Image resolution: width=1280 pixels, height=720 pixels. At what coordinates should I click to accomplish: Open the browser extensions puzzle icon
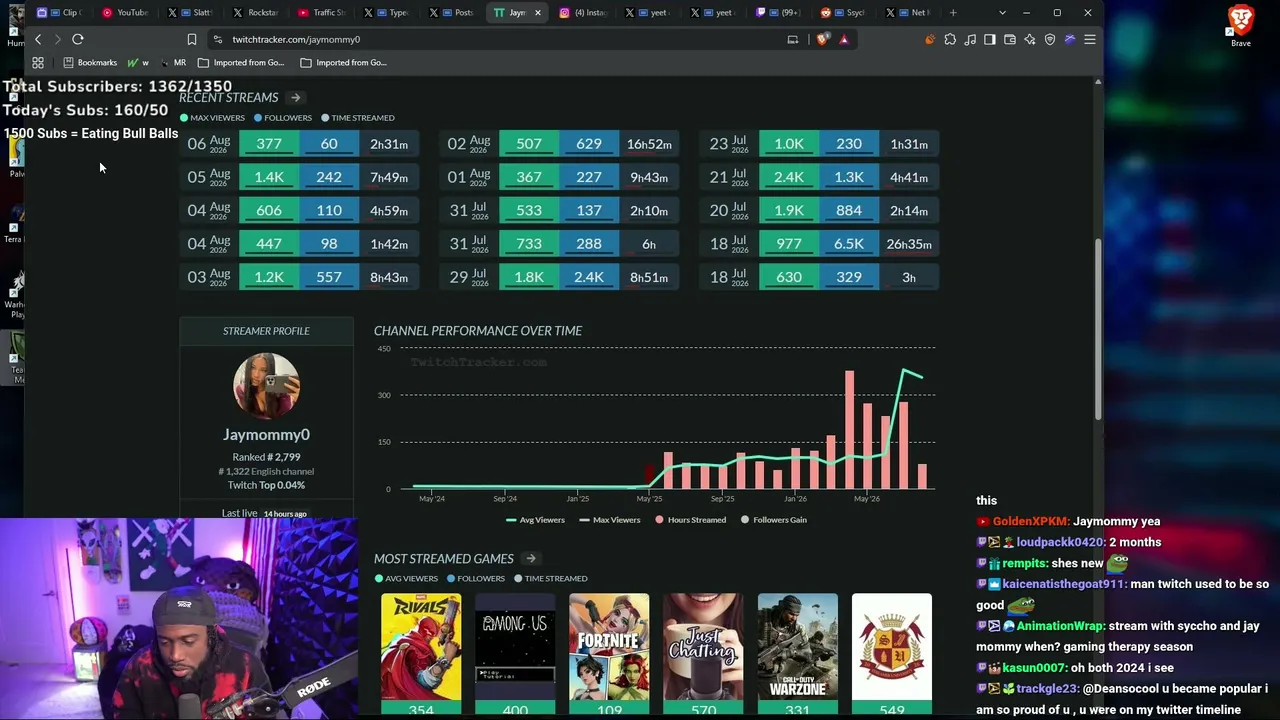pyautogui.click(x=950, y=39)
